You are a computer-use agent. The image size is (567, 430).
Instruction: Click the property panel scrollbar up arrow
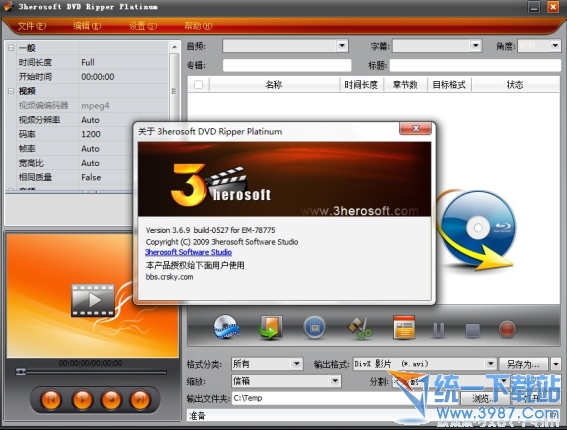click(x=174, y=47)
